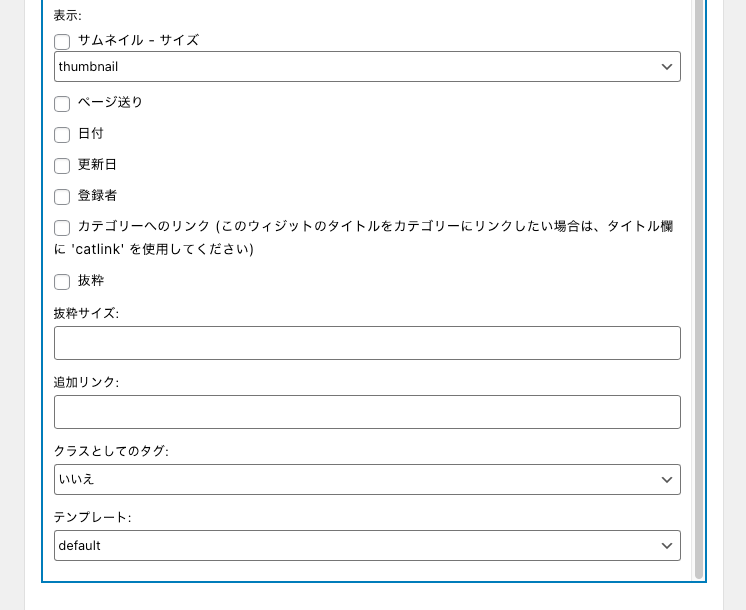
Task: Toggle the 日付 checkbox
Action: [62, 135]
